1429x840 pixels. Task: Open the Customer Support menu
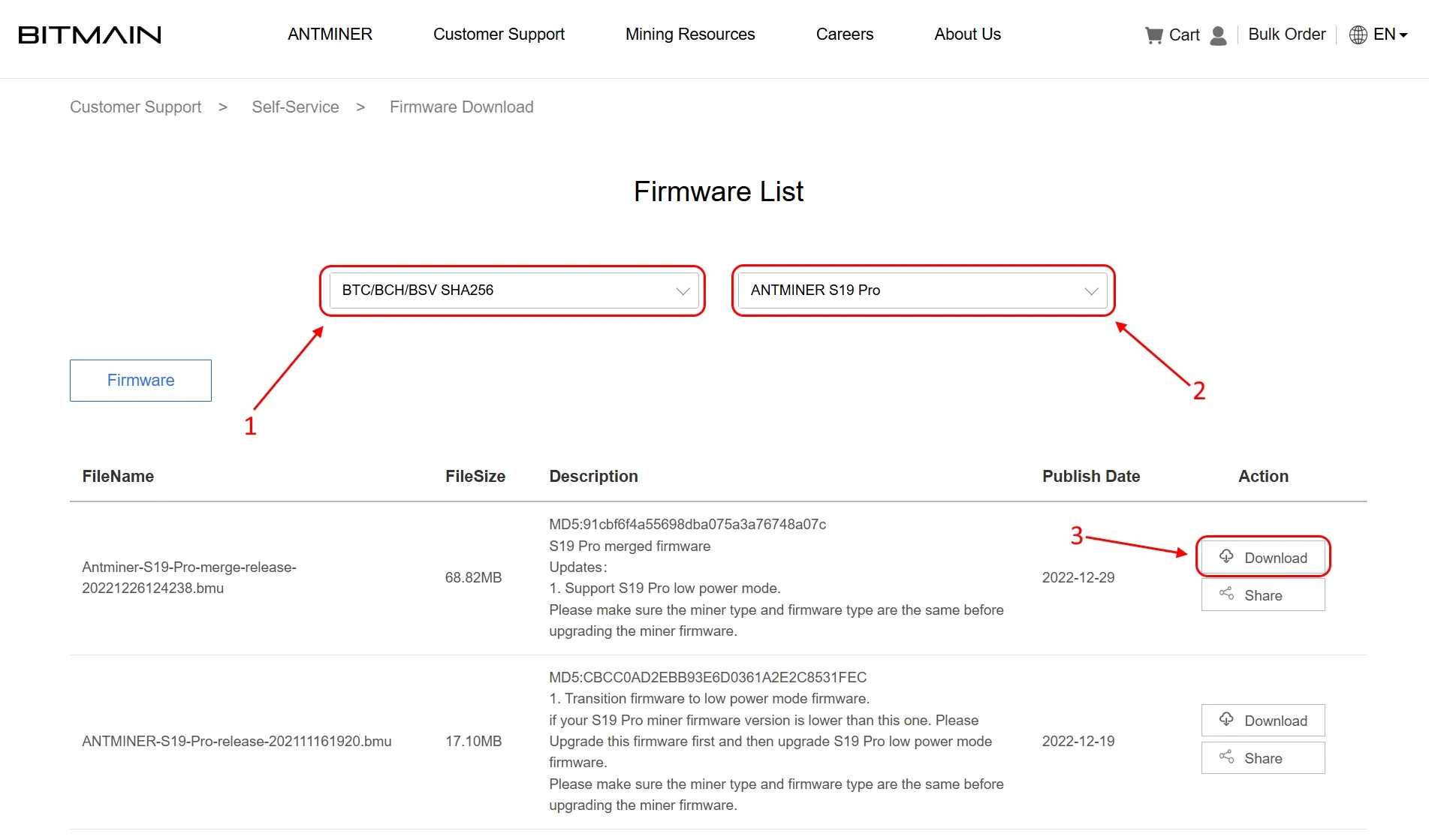coord(499,35)
